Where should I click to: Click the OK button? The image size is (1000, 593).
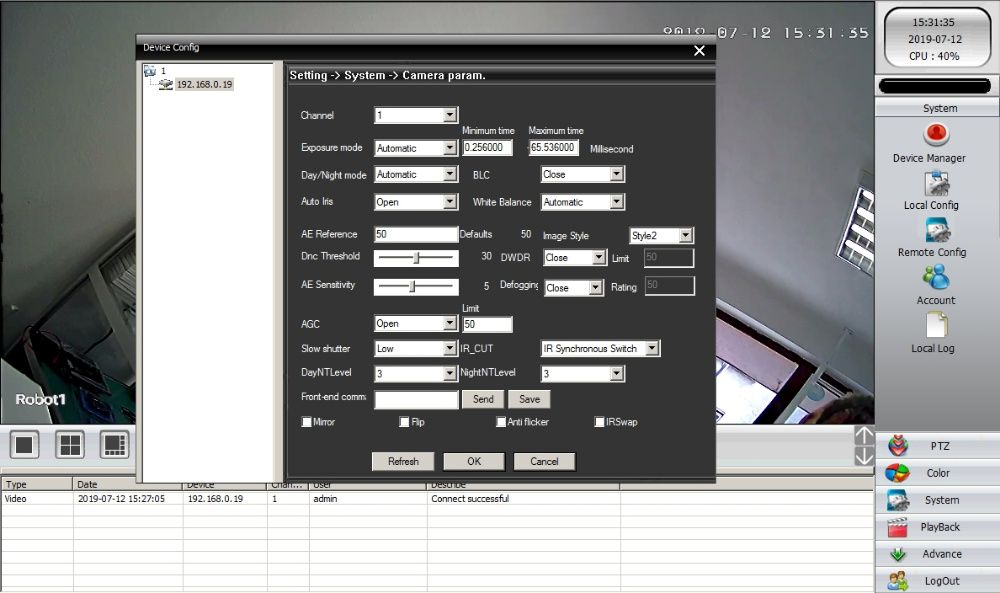(474, 461)
